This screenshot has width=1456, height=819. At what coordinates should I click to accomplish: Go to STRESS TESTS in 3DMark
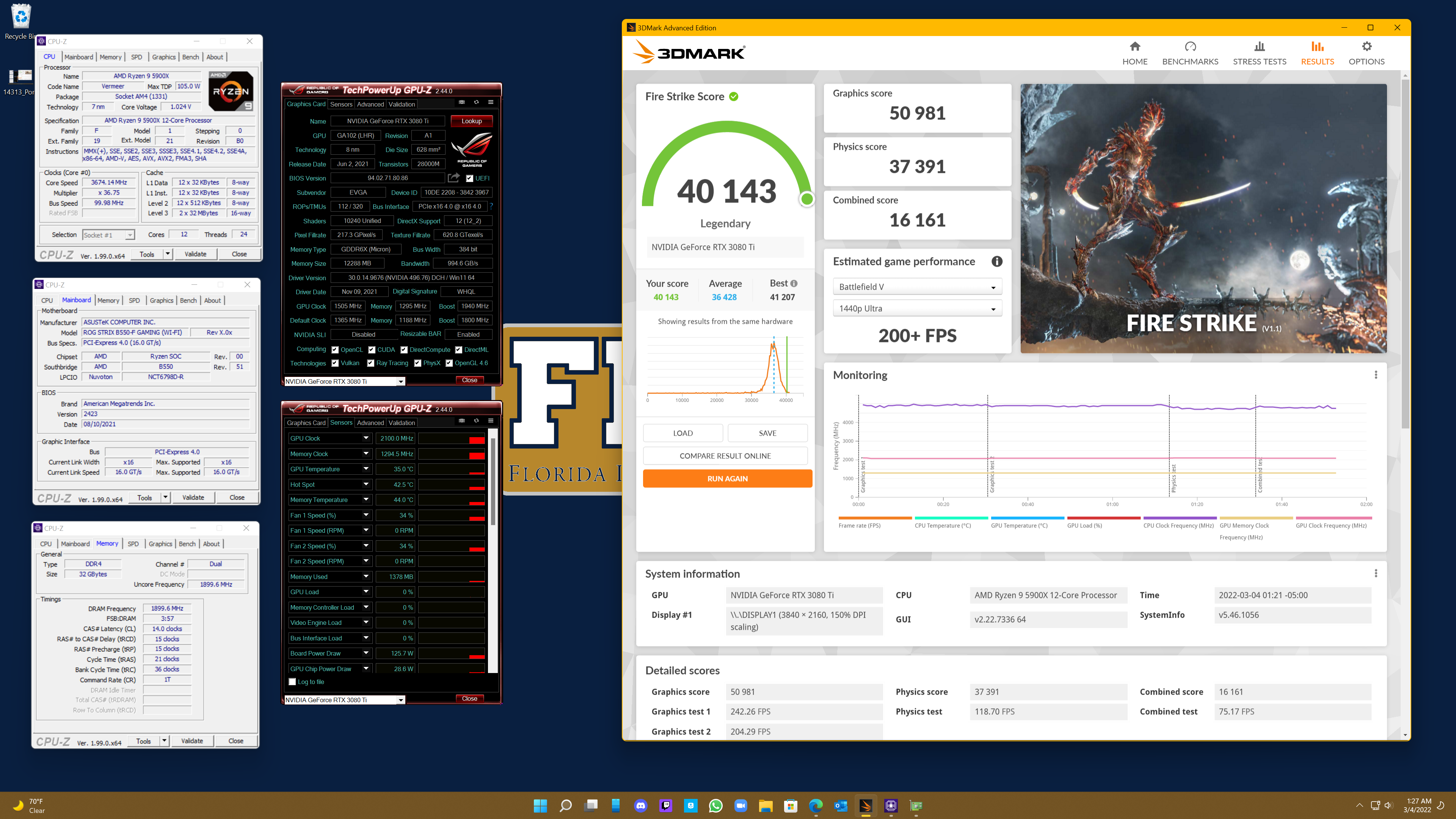[1259, 54]
